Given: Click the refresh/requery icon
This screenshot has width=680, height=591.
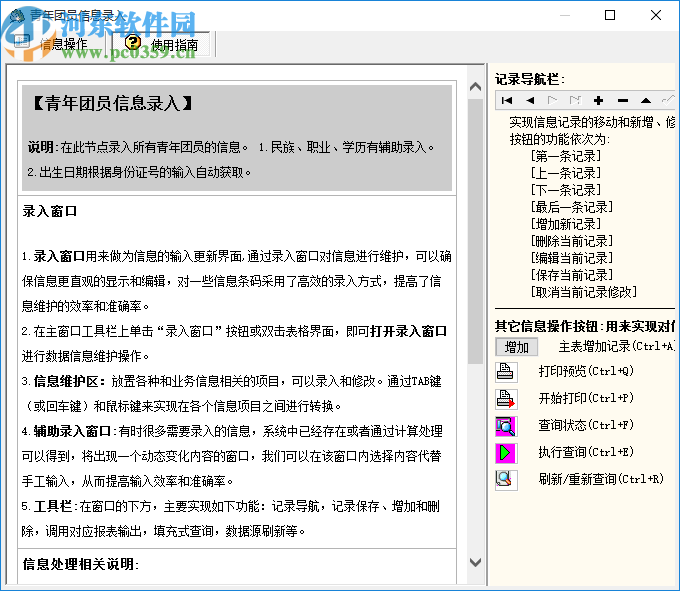Looking at the screenshot, I should (x=506, y=480).
